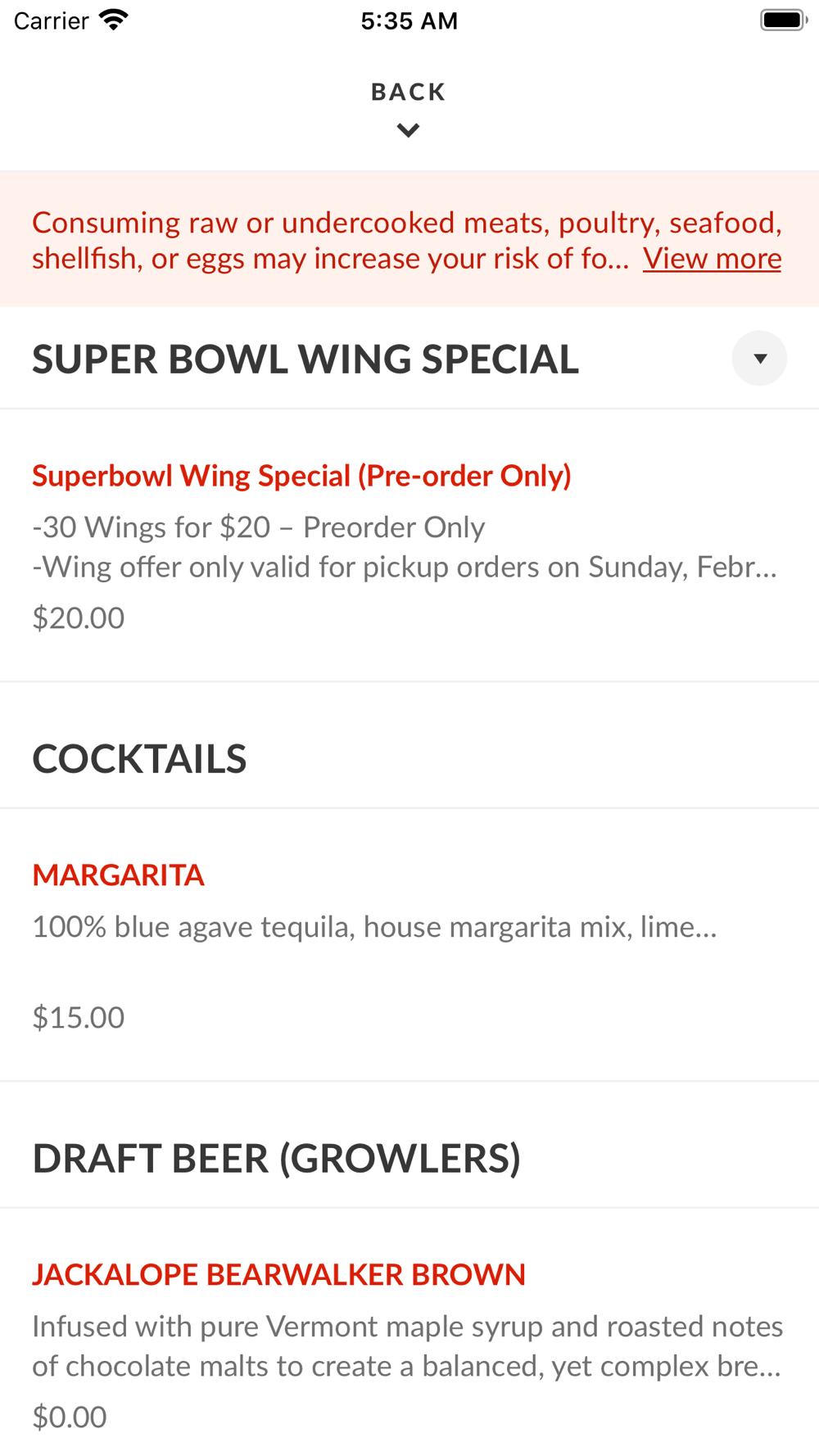Tap the $15.00 Margarita price

click(x=79, y=1017)
